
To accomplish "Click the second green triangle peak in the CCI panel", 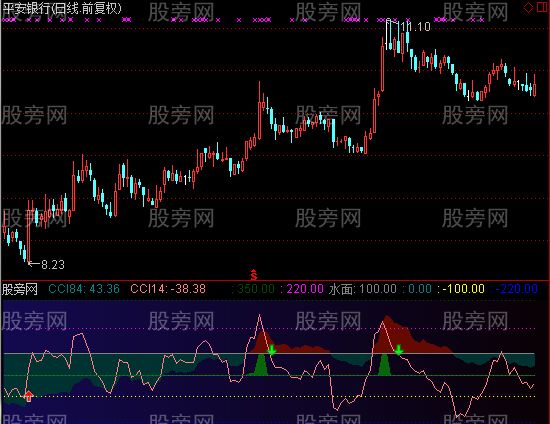I will [x=384, y=365].
